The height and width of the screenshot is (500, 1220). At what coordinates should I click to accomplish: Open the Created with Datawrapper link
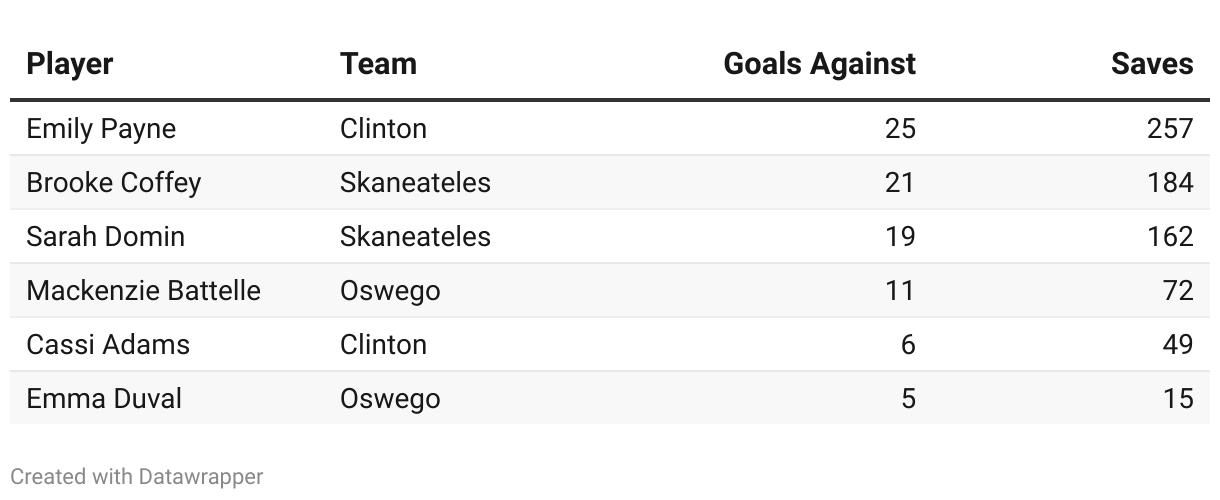(137, 477)
